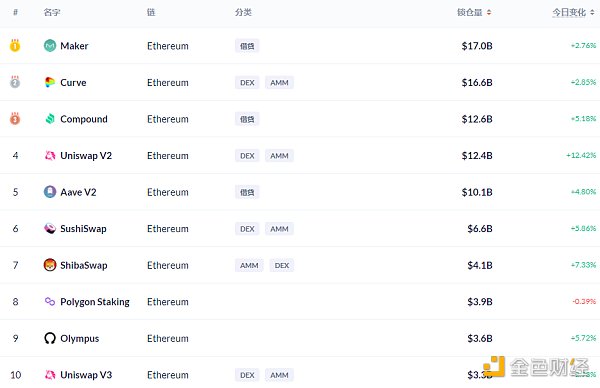Sort by 今日变化 column arrows

[592, 13]
